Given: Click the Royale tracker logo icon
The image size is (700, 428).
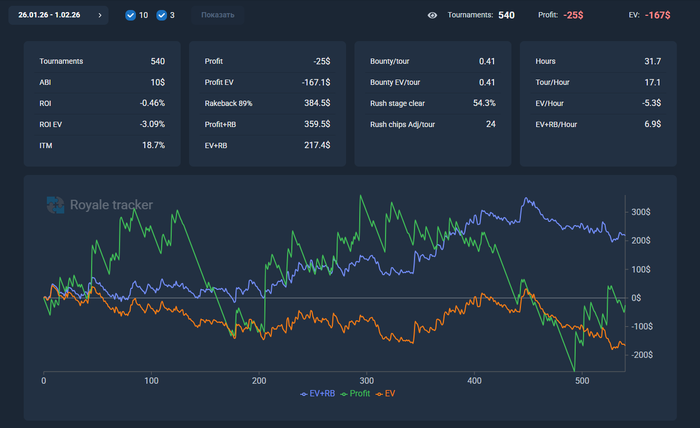Looking at the screenshot, I should click(x=56, y=205).
